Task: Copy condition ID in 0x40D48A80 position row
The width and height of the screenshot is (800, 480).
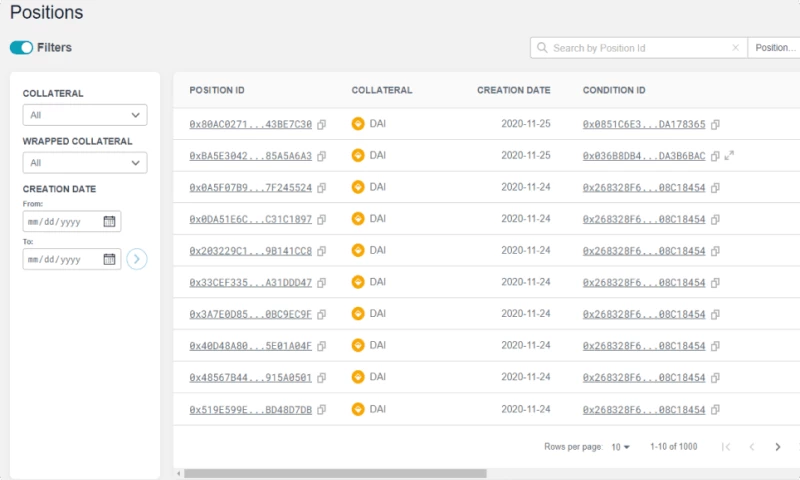Action: [715, 346]
